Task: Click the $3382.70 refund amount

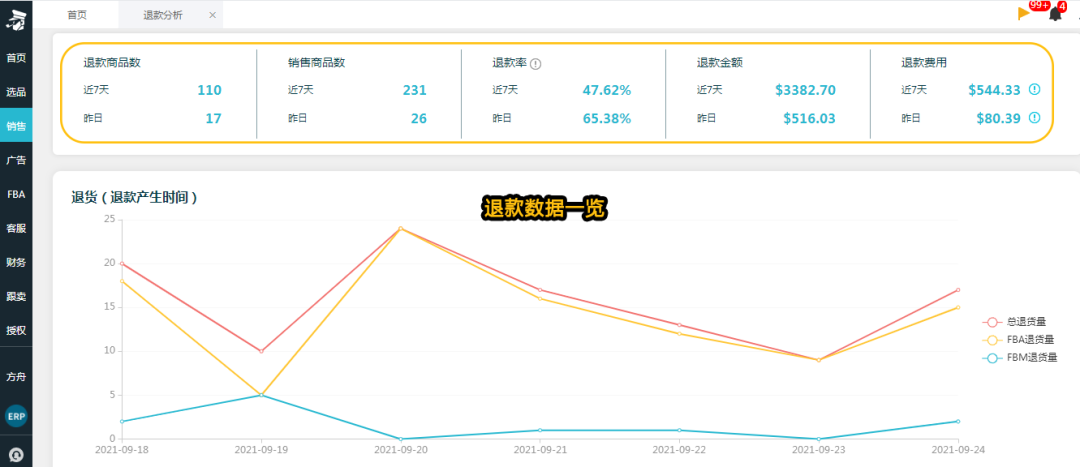Action: click(x=805, y=90)
